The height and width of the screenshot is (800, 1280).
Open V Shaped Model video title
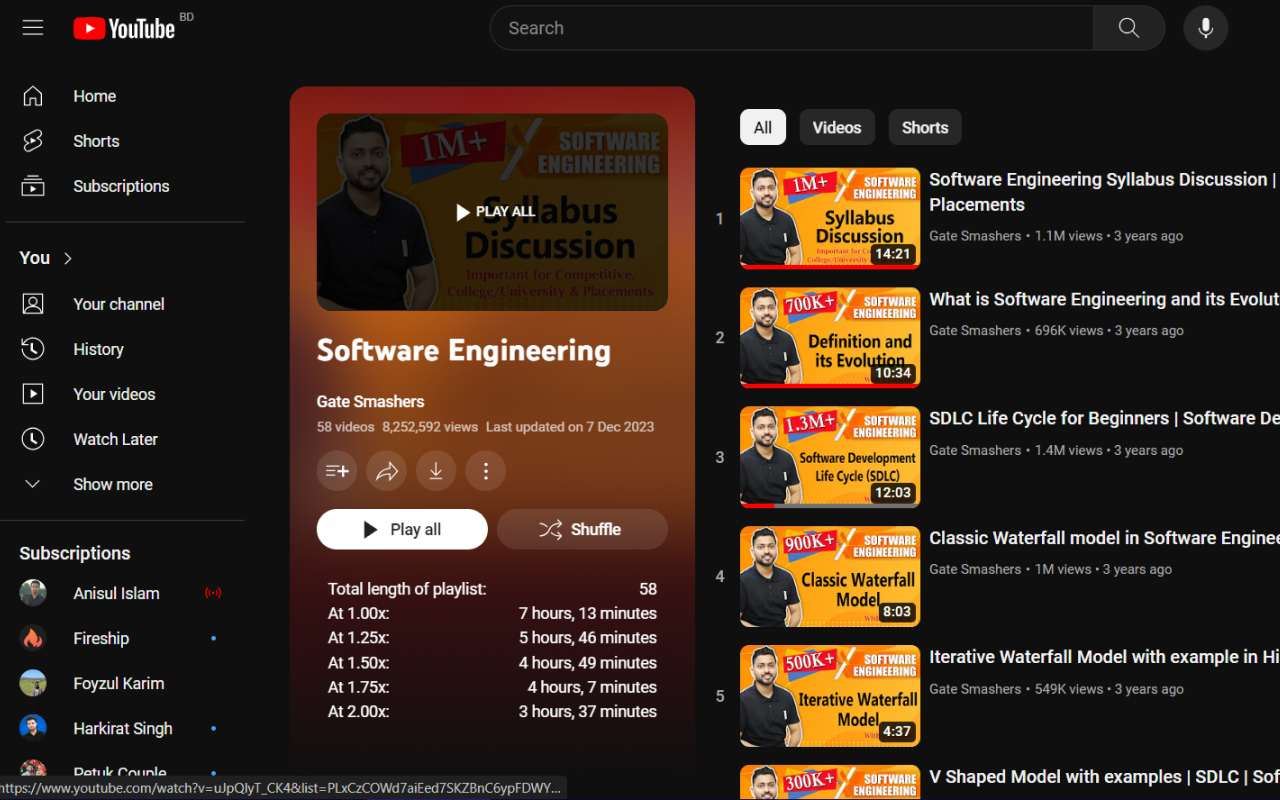1104,777
